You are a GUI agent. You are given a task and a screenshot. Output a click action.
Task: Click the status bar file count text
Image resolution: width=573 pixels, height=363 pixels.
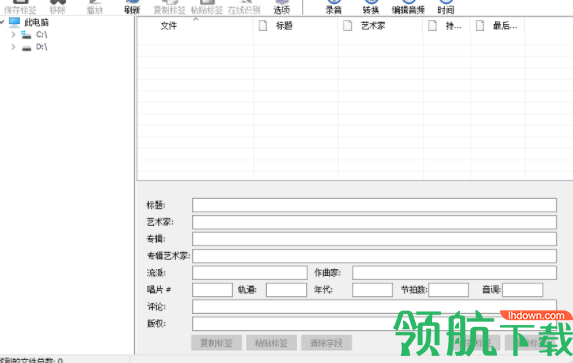pos(31,360)
